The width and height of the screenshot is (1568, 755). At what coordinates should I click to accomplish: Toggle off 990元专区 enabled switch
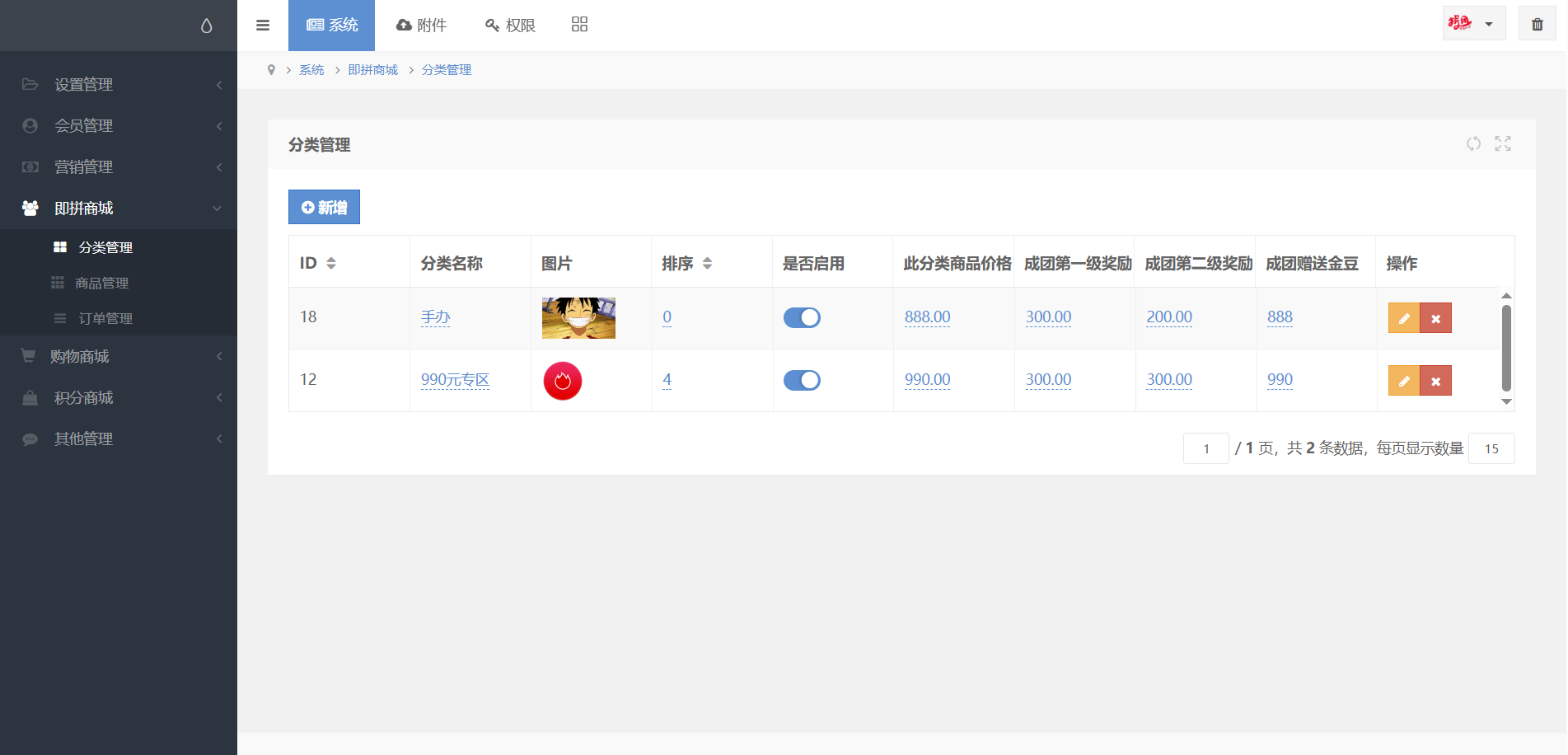tap(801, 380)
